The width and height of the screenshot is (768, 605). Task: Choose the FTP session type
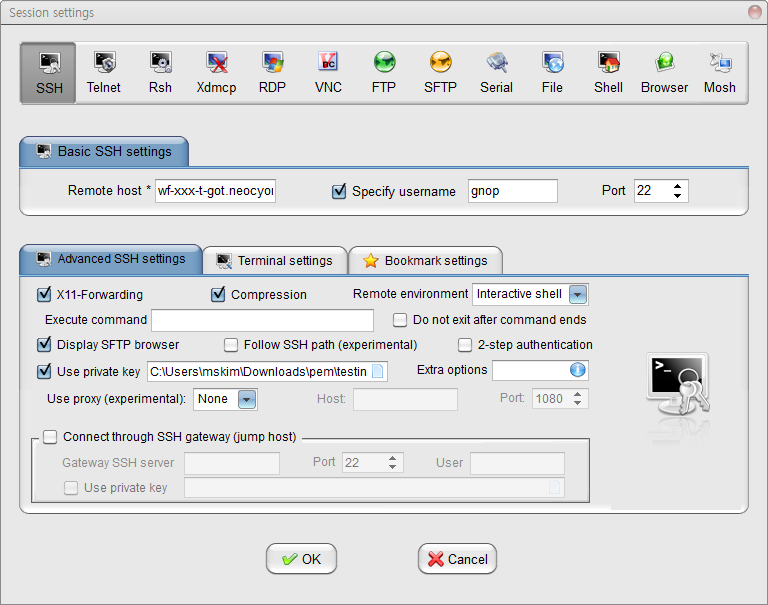384,73
